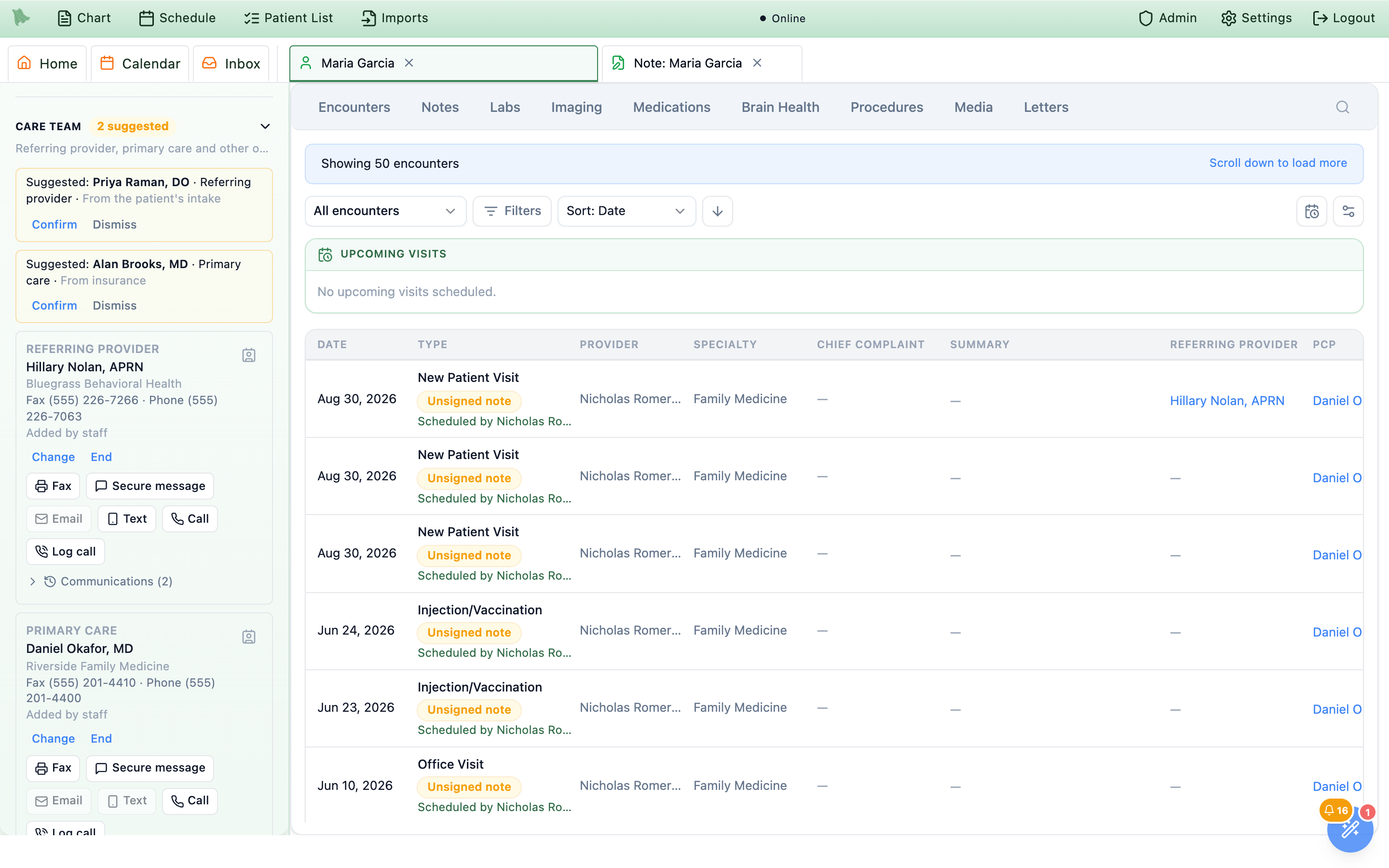Open the Jun 10, 2026 Office Visit row
1389x868 pixels.
834,786
